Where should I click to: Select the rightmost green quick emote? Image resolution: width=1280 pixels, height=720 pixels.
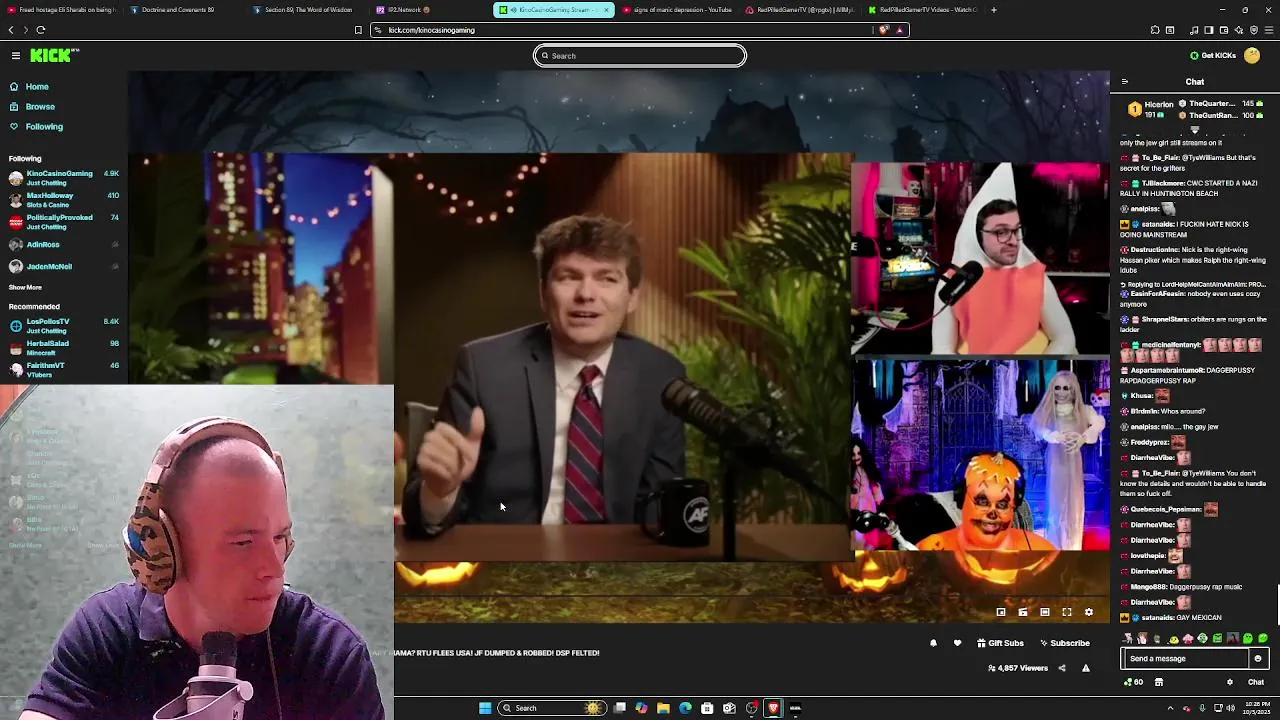click(x=1263, y=638)
